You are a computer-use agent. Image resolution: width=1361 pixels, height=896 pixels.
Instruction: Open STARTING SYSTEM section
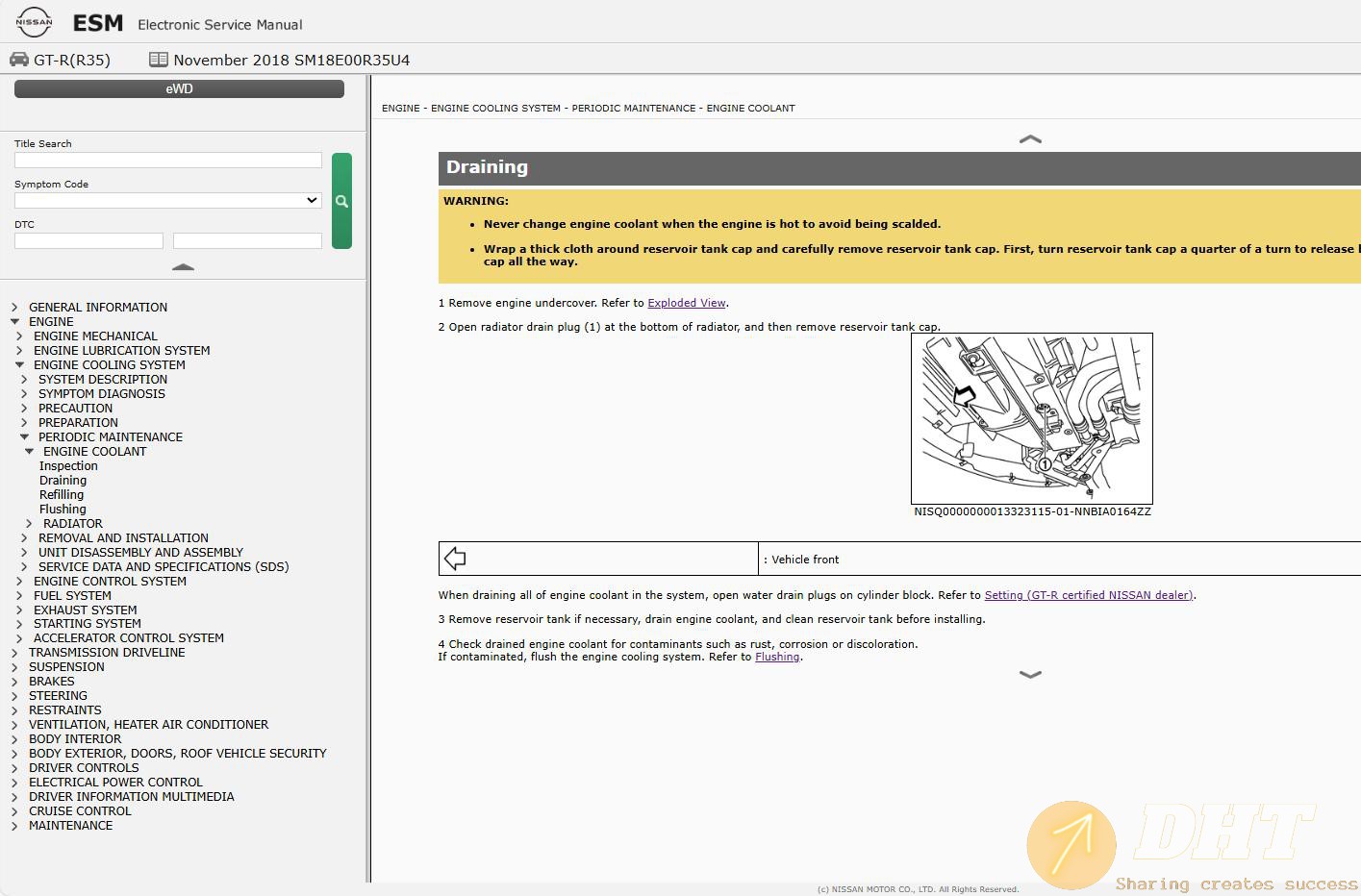click(88, 624)
